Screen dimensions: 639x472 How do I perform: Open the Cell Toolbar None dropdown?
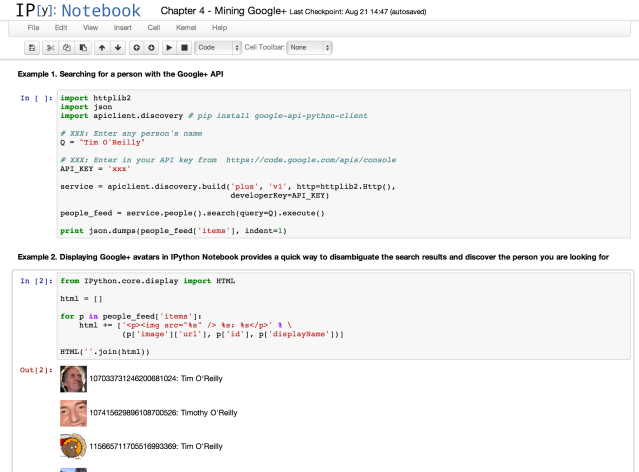coord(309,48)
